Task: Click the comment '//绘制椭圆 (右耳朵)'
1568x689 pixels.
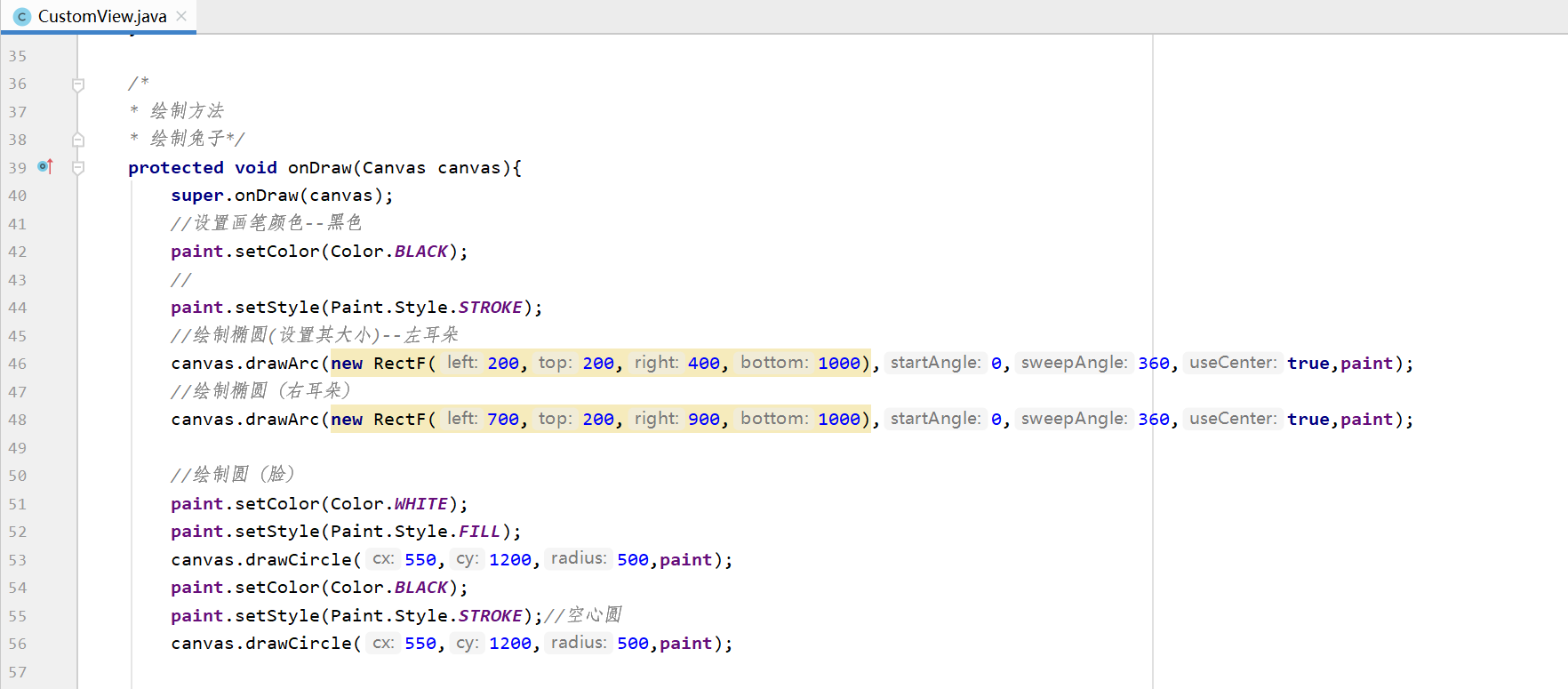Action: tap(261, 391)
